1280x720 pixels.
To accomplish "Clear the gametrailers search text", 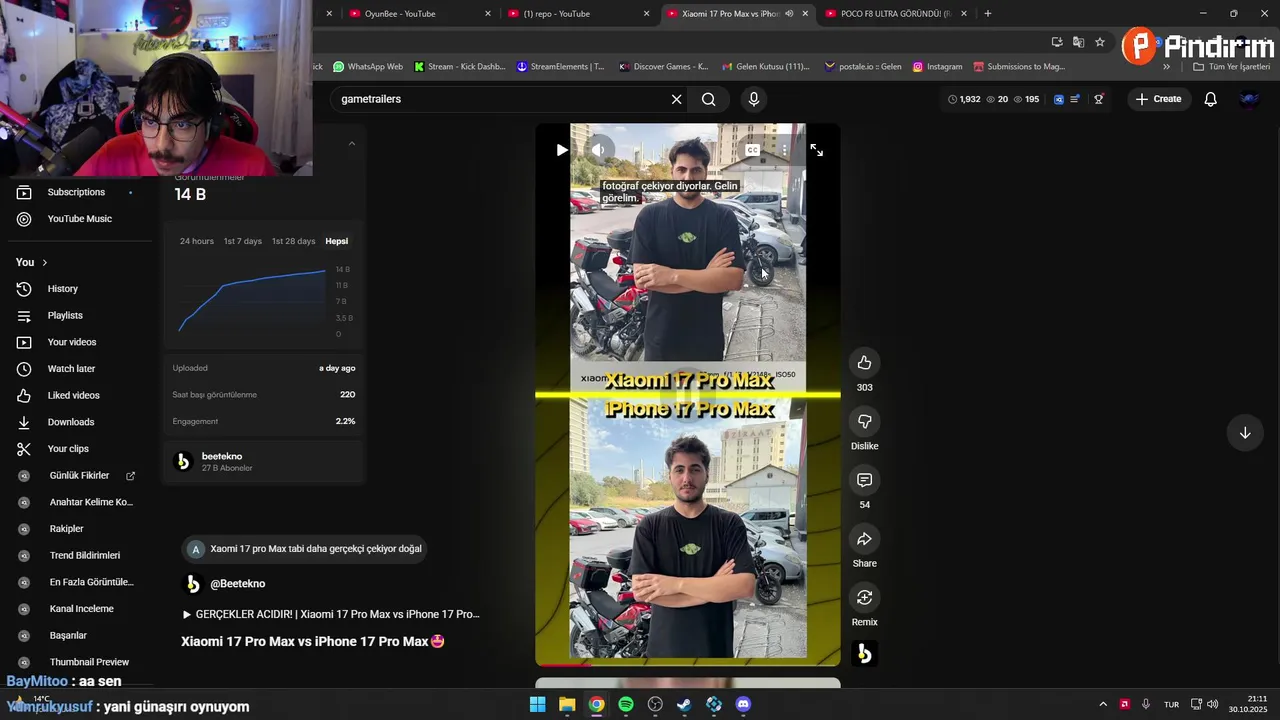I will (676, 99).
